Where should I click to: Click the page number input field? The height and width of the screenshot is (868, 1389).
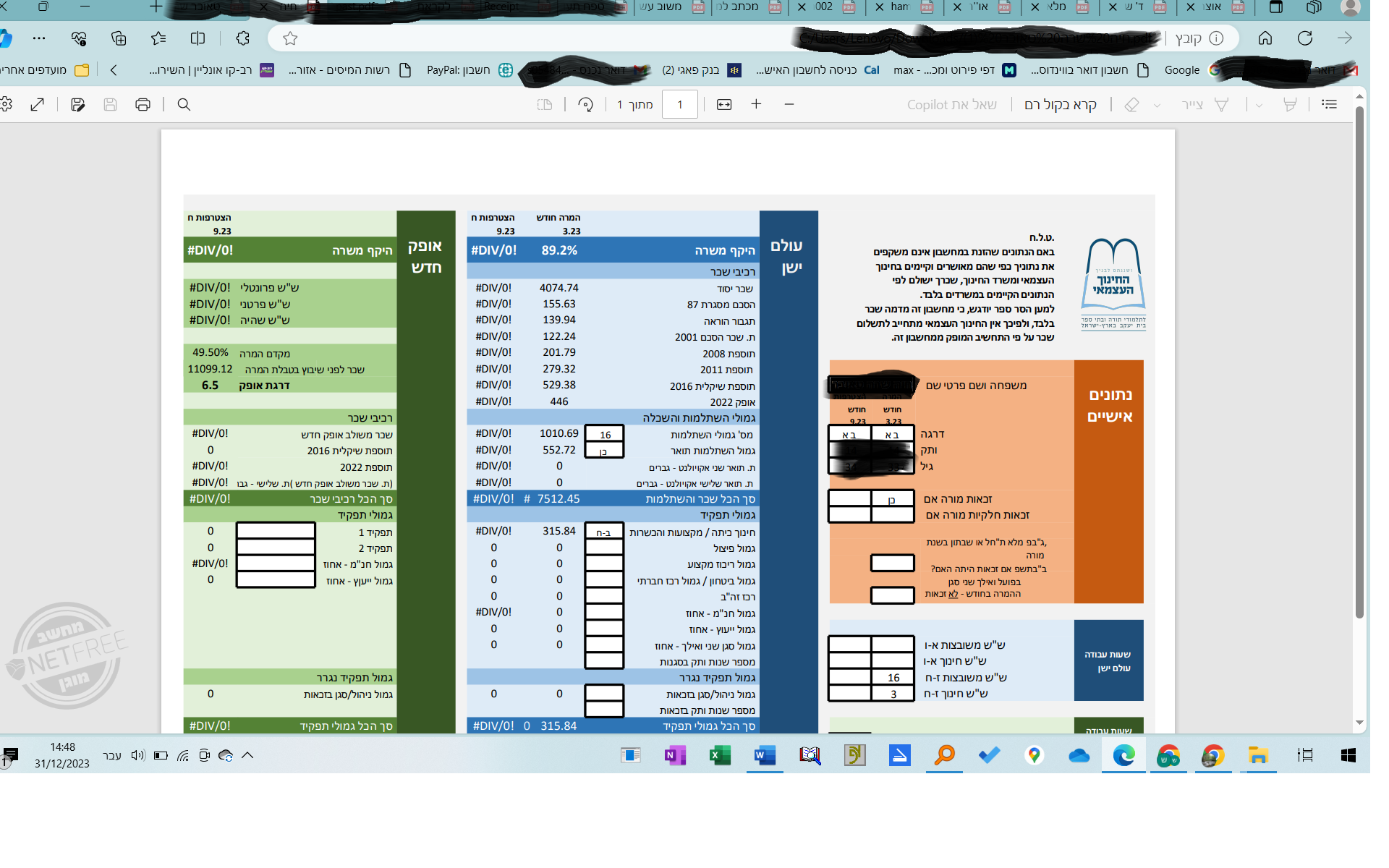pyautogui.click(x=679, y=105)
